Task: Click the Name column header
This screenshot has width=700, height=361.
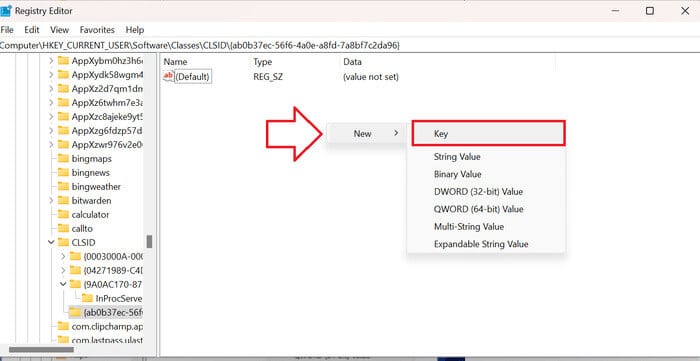Action: point(175,62)
